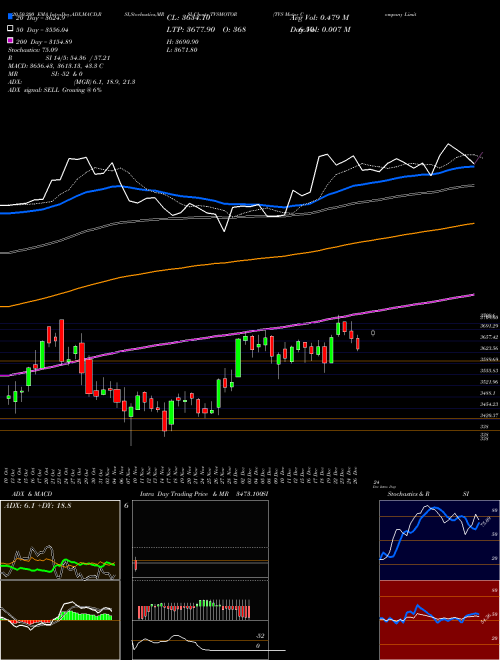This screenshot has width=500, height=660.
Task: Click the small intraday circle marker right of candles
Action: point(373,333)
